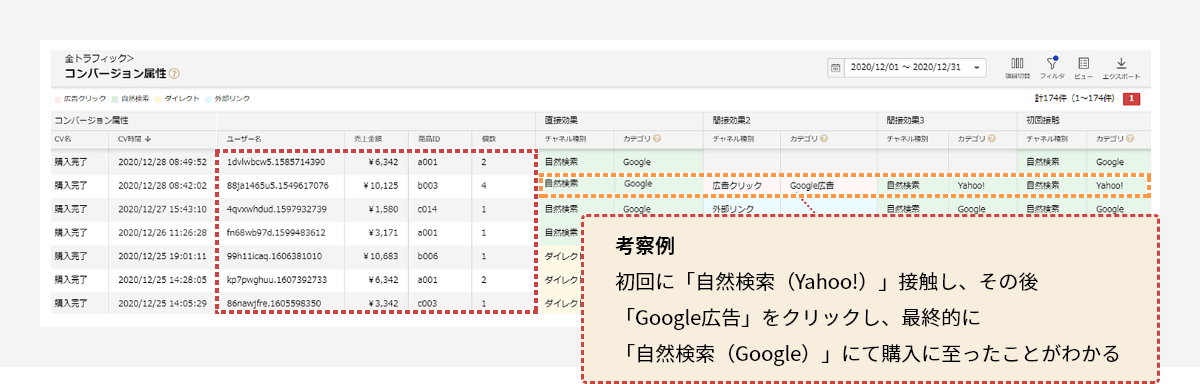Click チャネル種別 header under 間接効果2
Image resolution: width=1200 pixels, height=384 pixels.
(x=732, y=139)
